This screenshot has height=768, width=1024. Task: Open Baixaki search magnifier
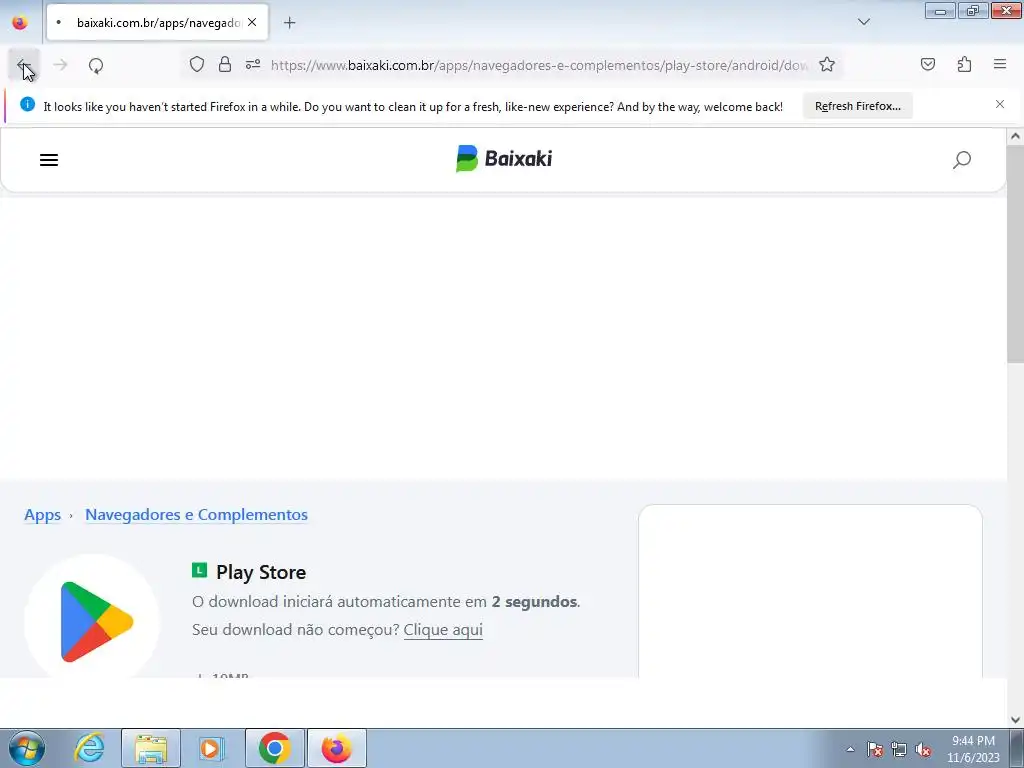pyautogui.click(x=961, y=160)
